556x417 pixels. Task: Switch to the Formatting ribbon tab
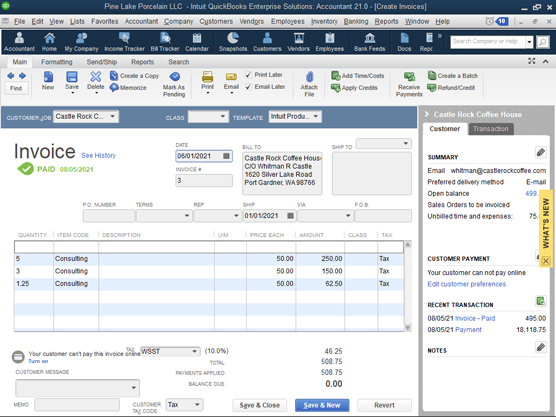[x=56, y=62]
